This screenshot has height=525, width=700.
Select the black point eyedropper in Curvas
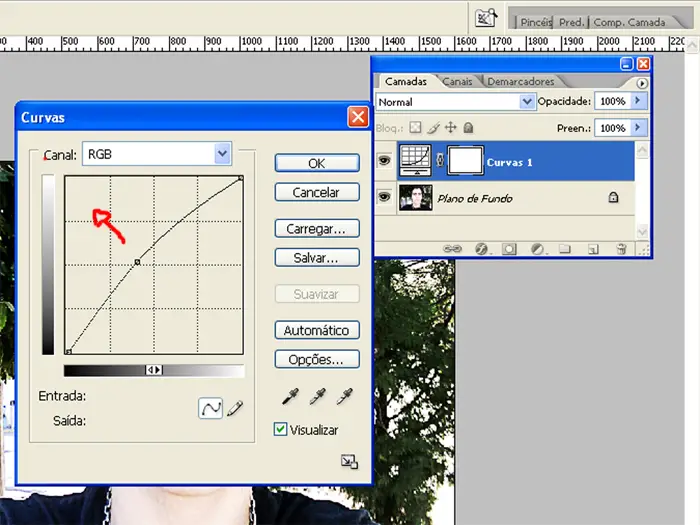pos(289,398)
